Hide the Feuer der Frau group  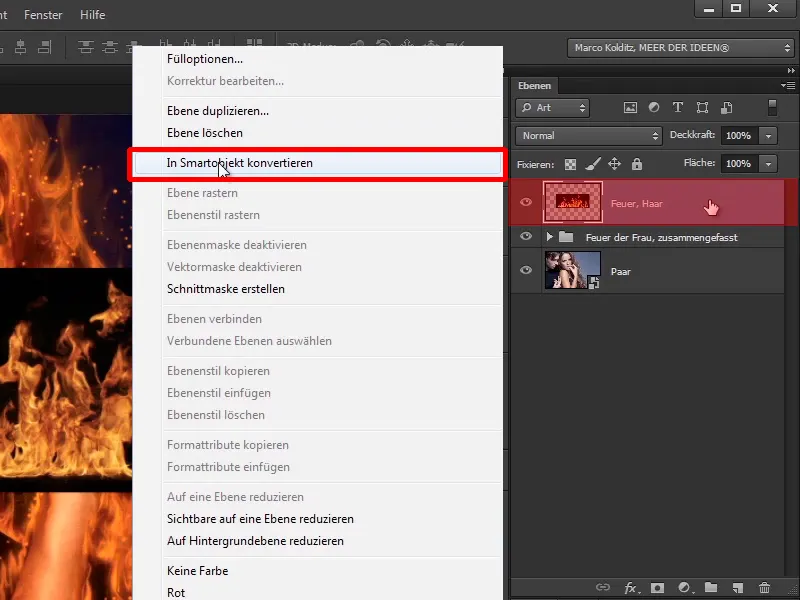click(526, 237)
